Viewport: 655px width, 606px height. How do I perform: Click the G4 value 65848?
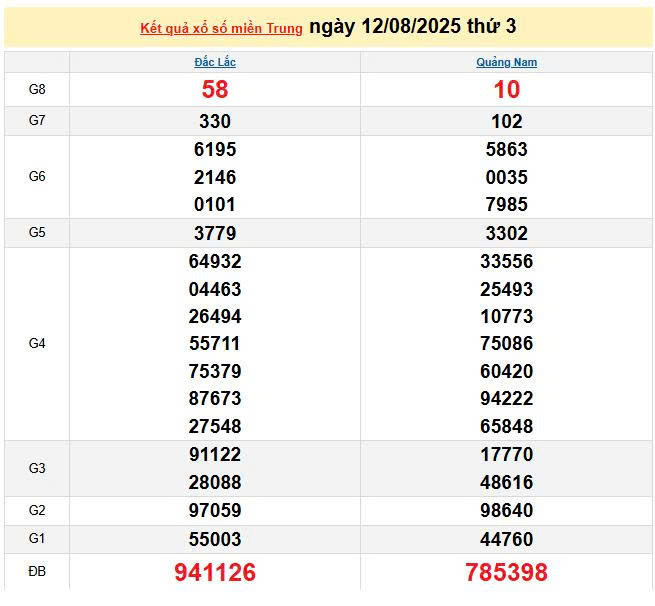coord(507,427)
